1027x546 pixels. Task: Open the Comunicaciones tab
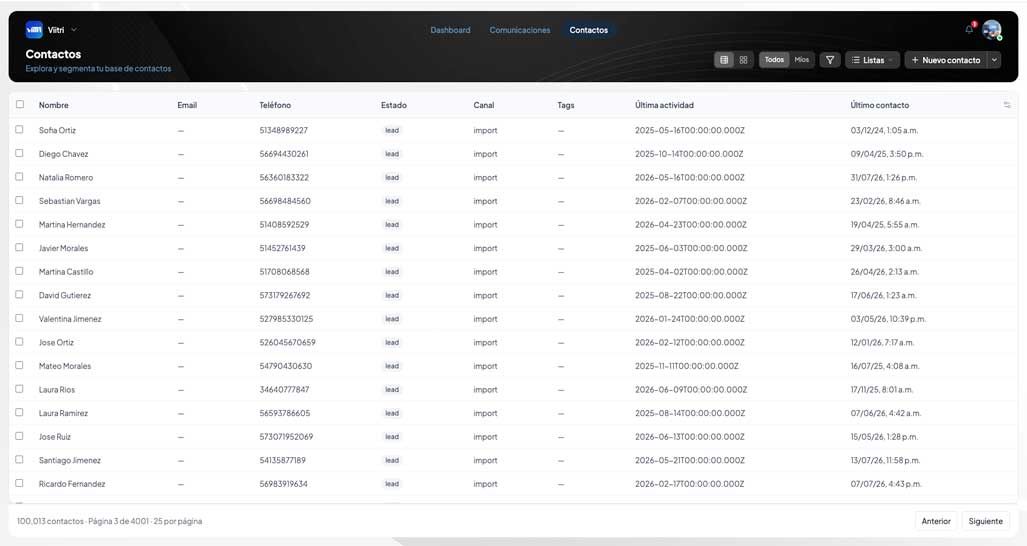519,30
